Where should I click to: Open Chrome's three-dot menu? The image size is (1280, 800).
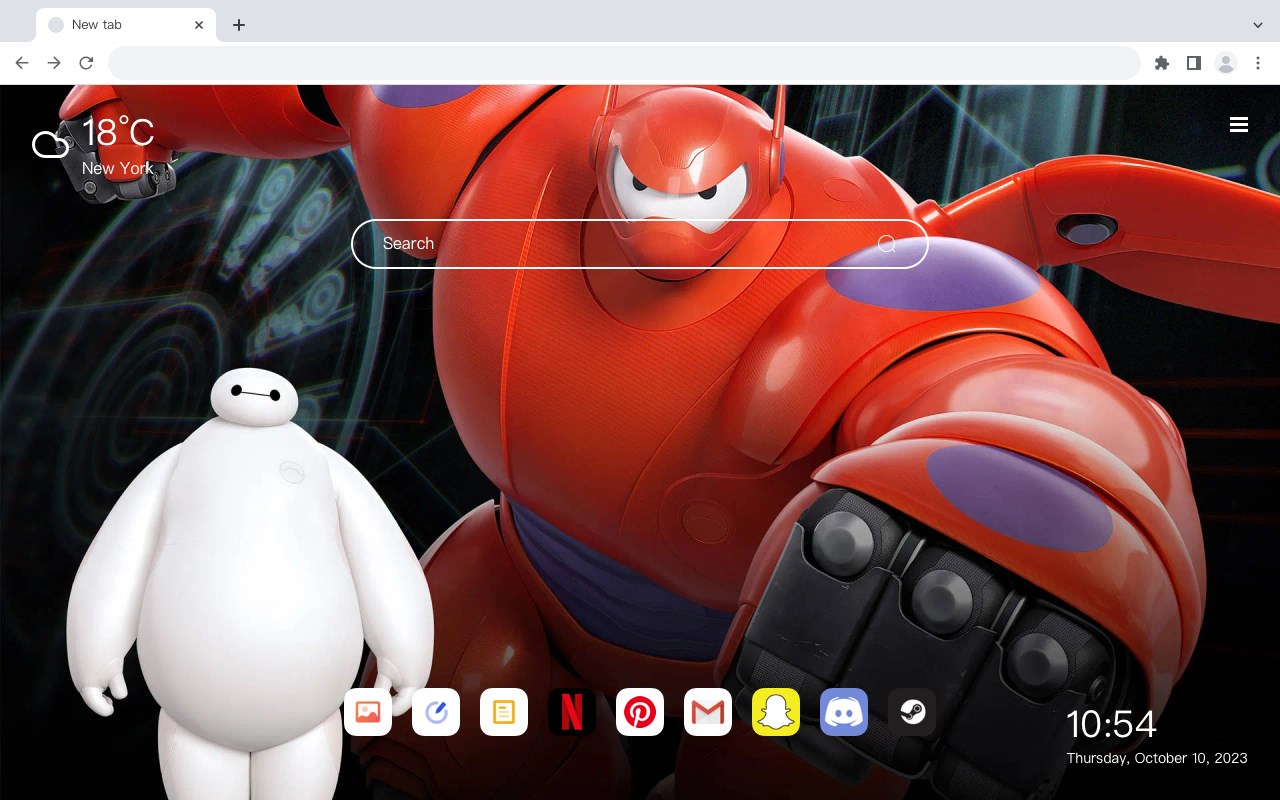pos(1258,63)
